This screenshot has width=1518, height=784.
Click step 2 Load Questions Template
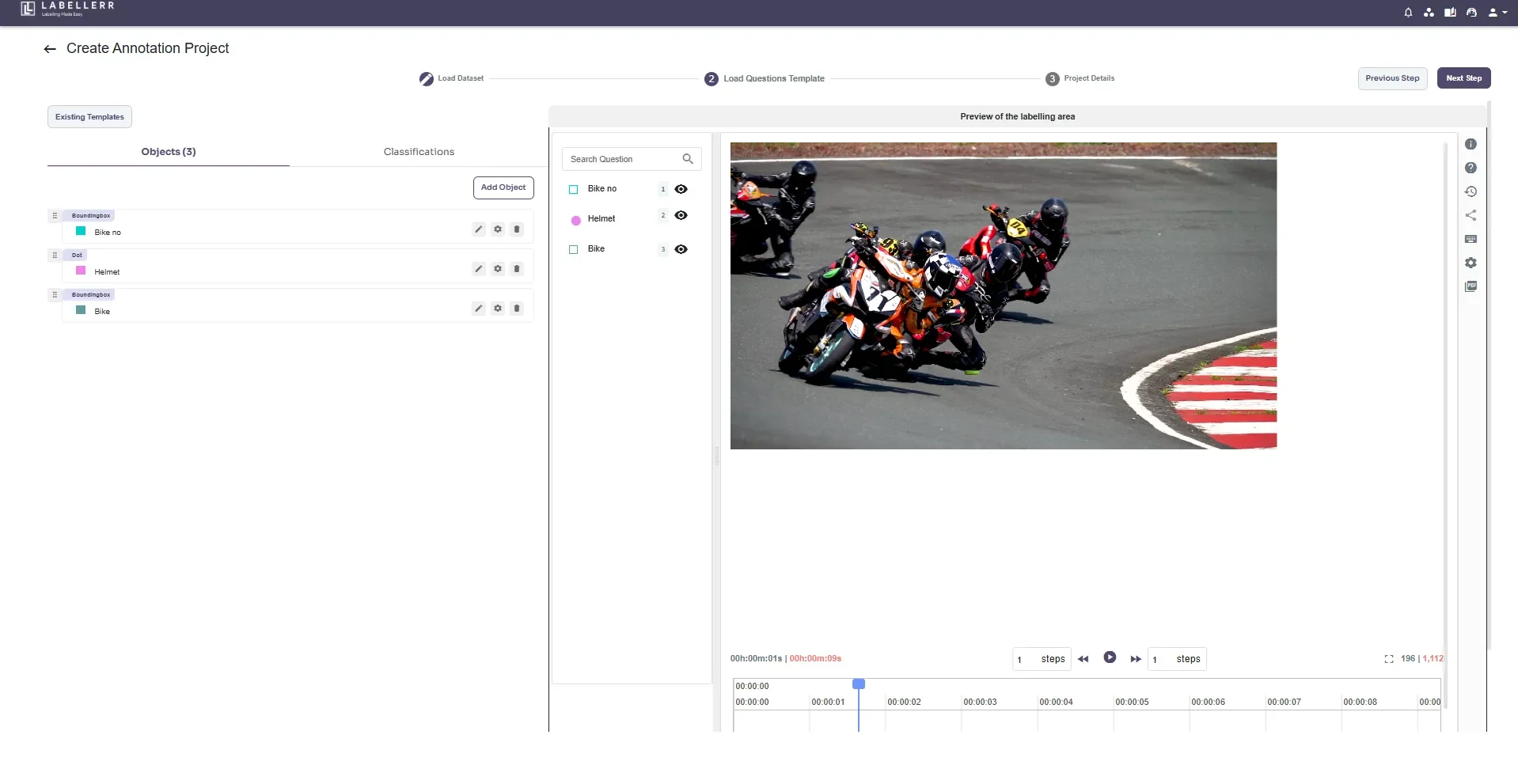765,79
